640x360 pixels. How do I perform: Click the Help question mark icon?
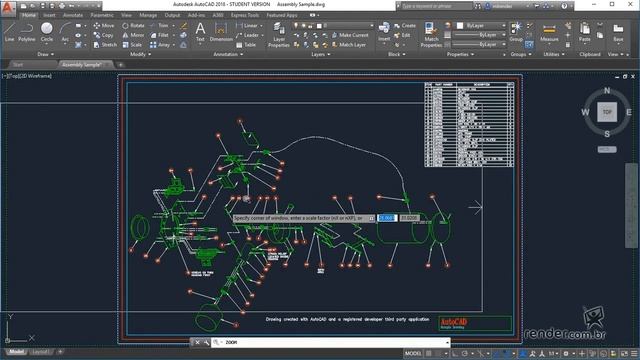[x=564, y=6]
